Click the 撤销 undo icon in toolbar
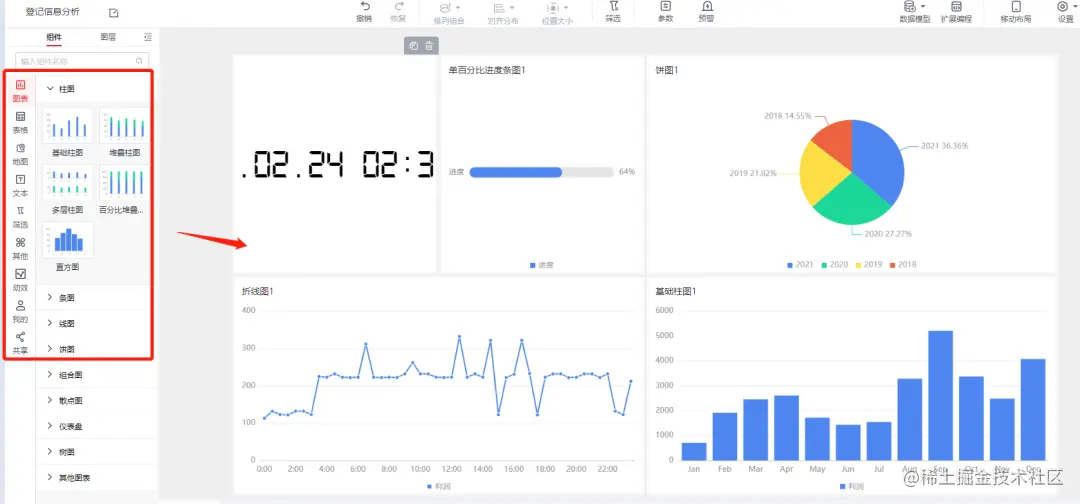Viewport: 1080px width, 504px height. tap(364, 6)
